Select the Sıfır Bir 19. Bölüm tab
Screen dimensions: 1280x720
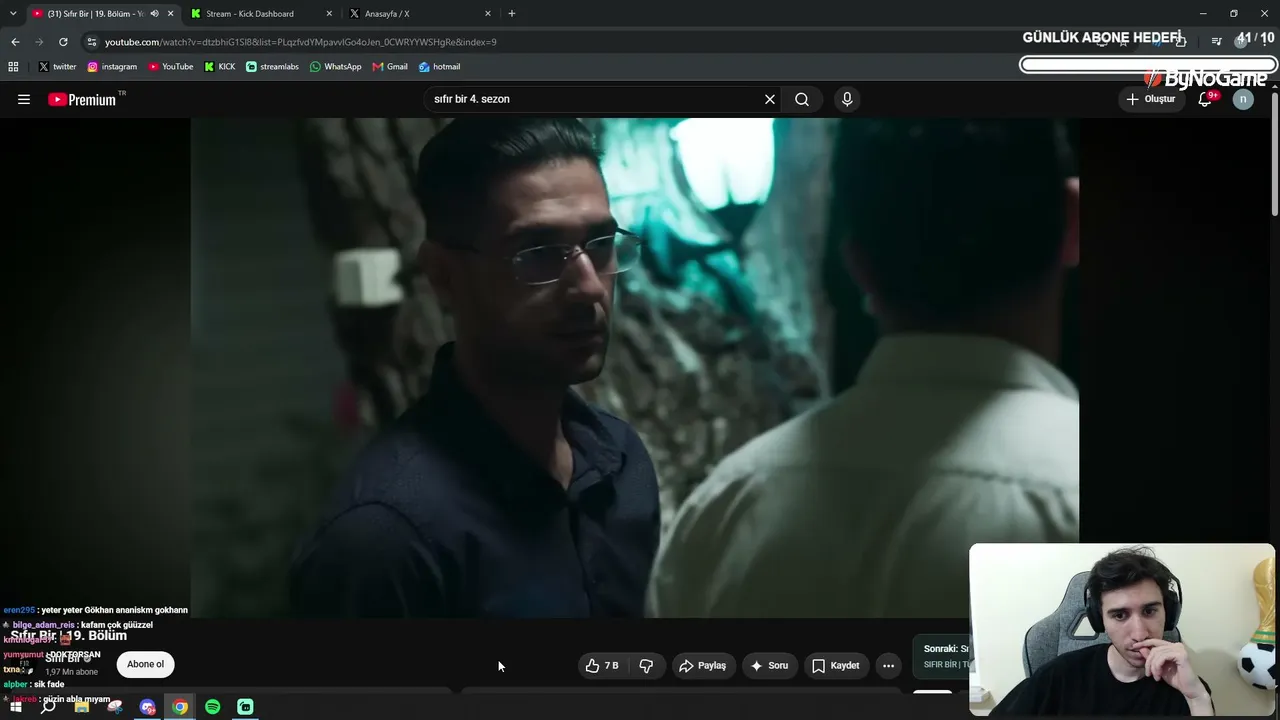pos(95,14)
